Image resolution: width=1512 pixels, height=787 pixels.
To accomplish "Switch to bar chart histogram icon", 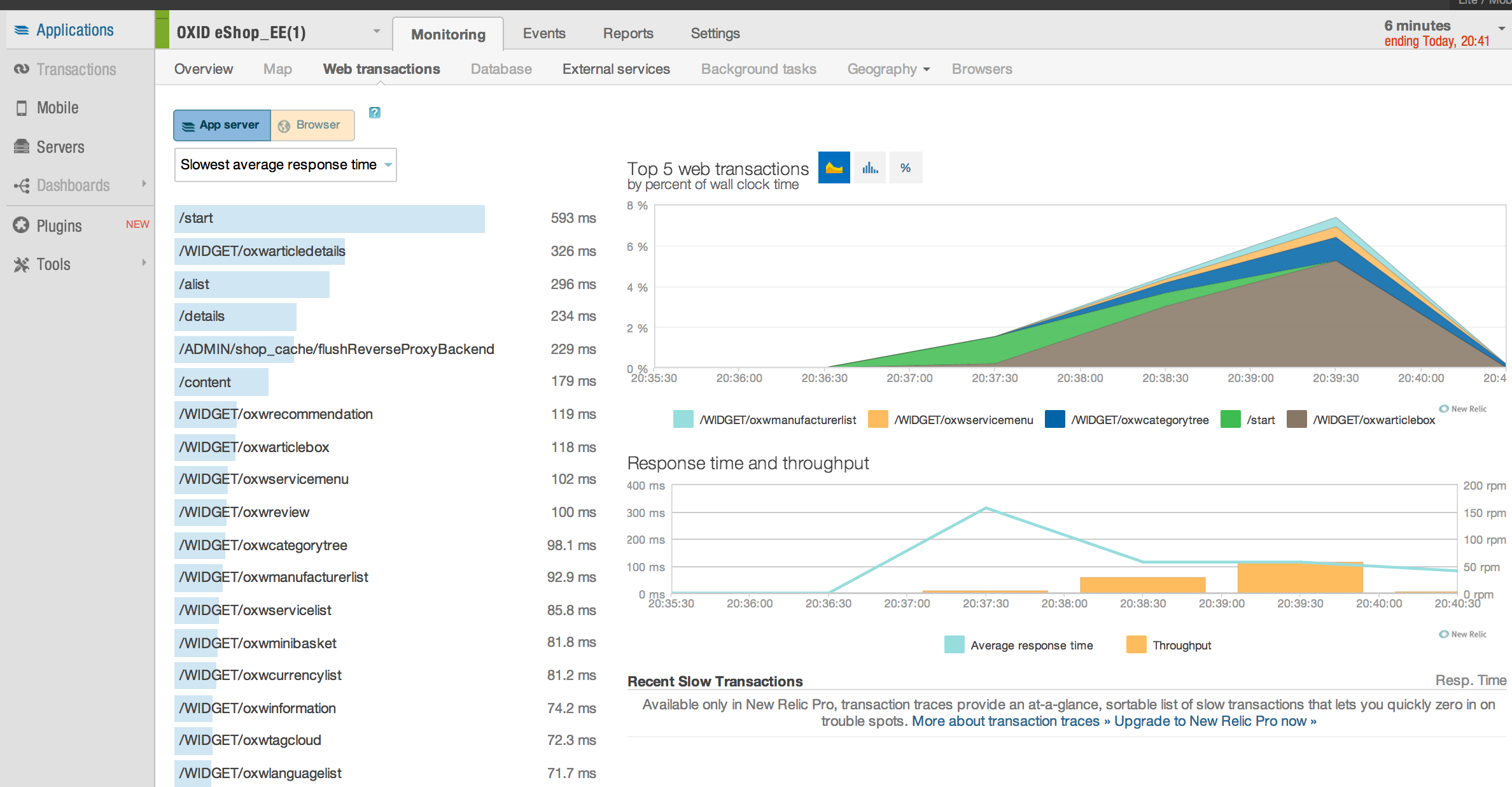I will (870, 167).
